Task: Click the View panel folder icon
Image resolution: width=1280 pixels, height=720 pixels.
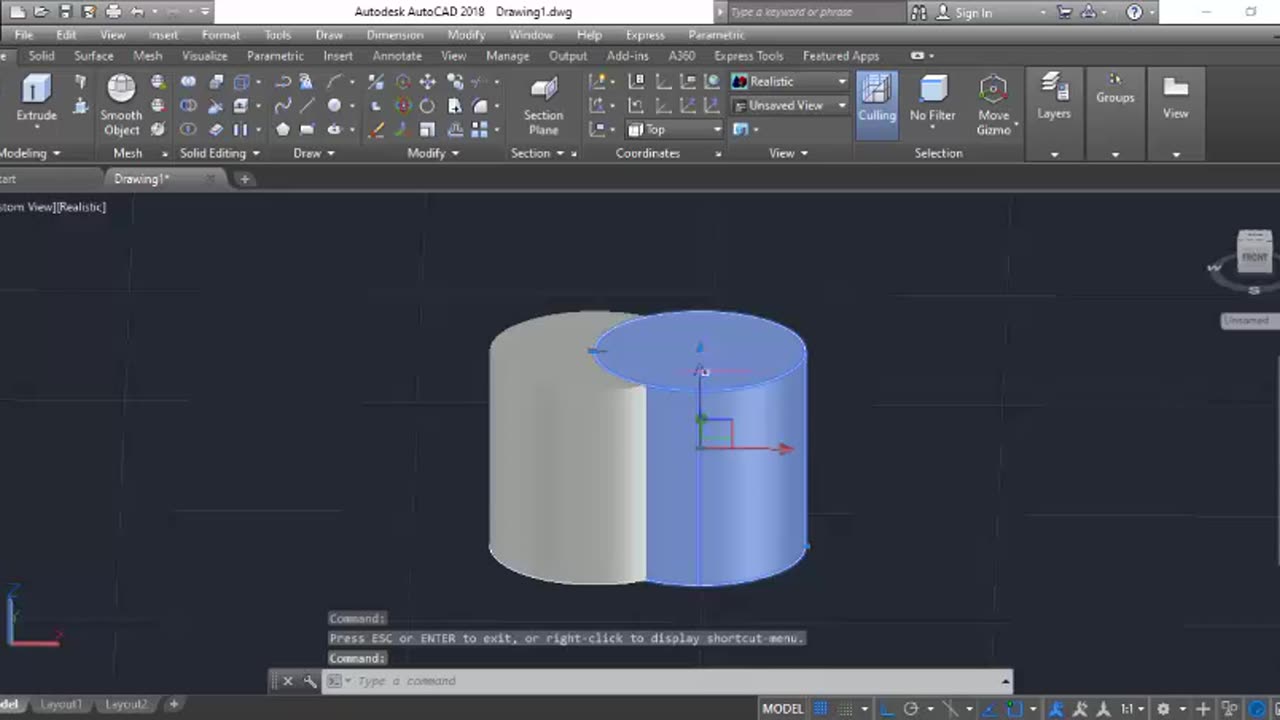Action: pyautogui.click(x=1175, y=88)
